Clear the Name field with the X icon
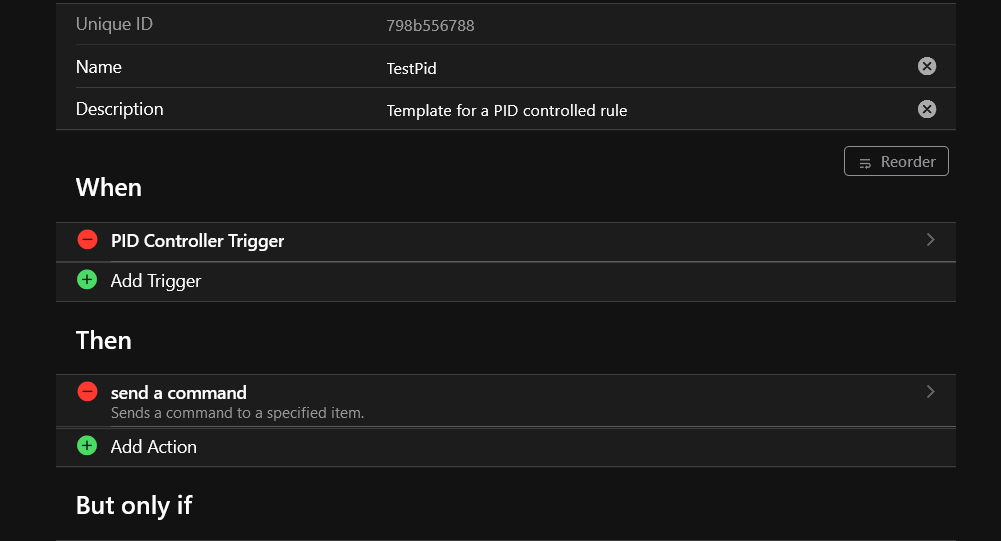The width and height of the screenshot is (1001, 541). point(927,67)
